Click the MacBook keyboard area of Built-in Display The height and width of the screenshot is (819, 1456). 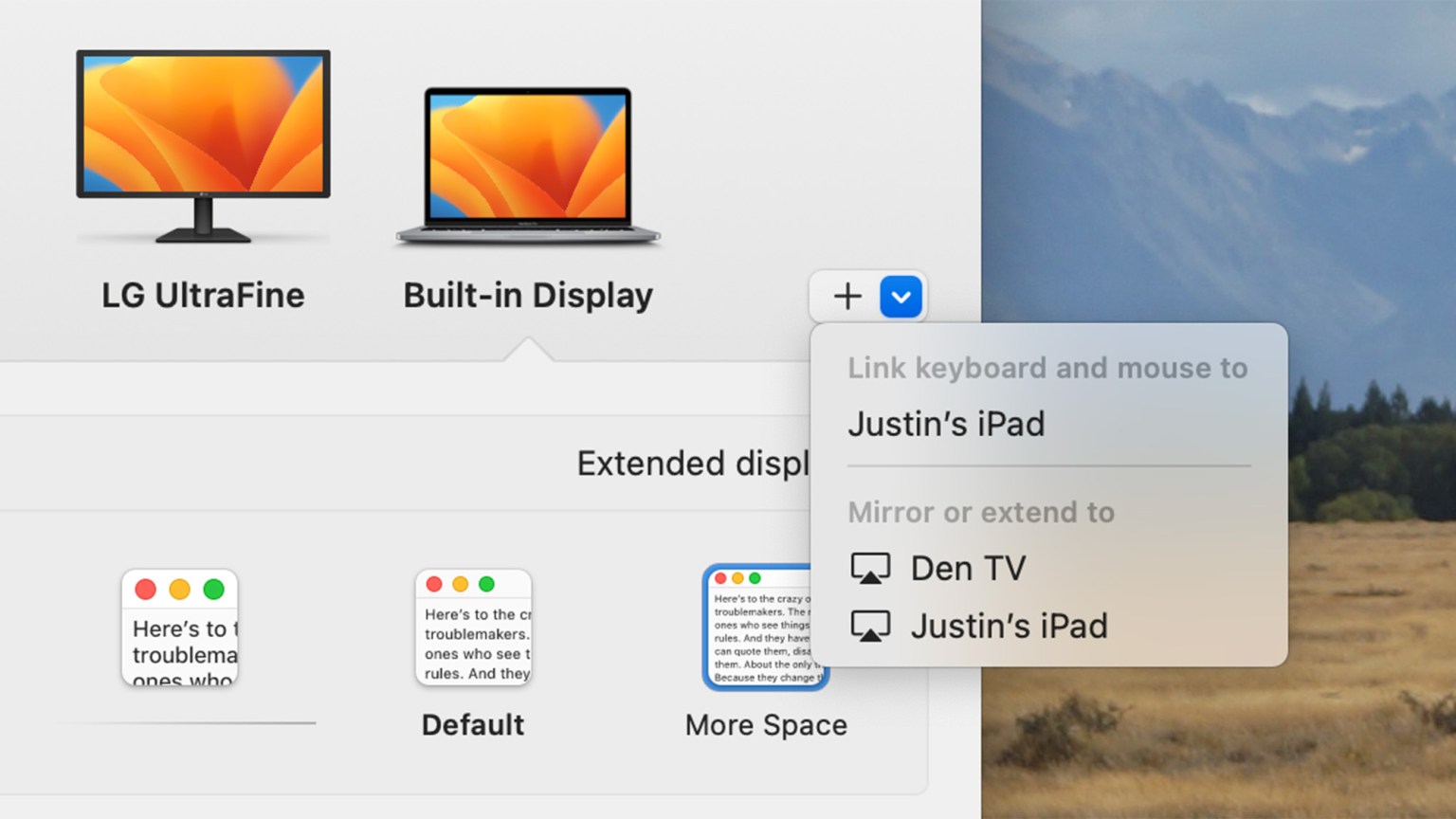pos(528,230)
